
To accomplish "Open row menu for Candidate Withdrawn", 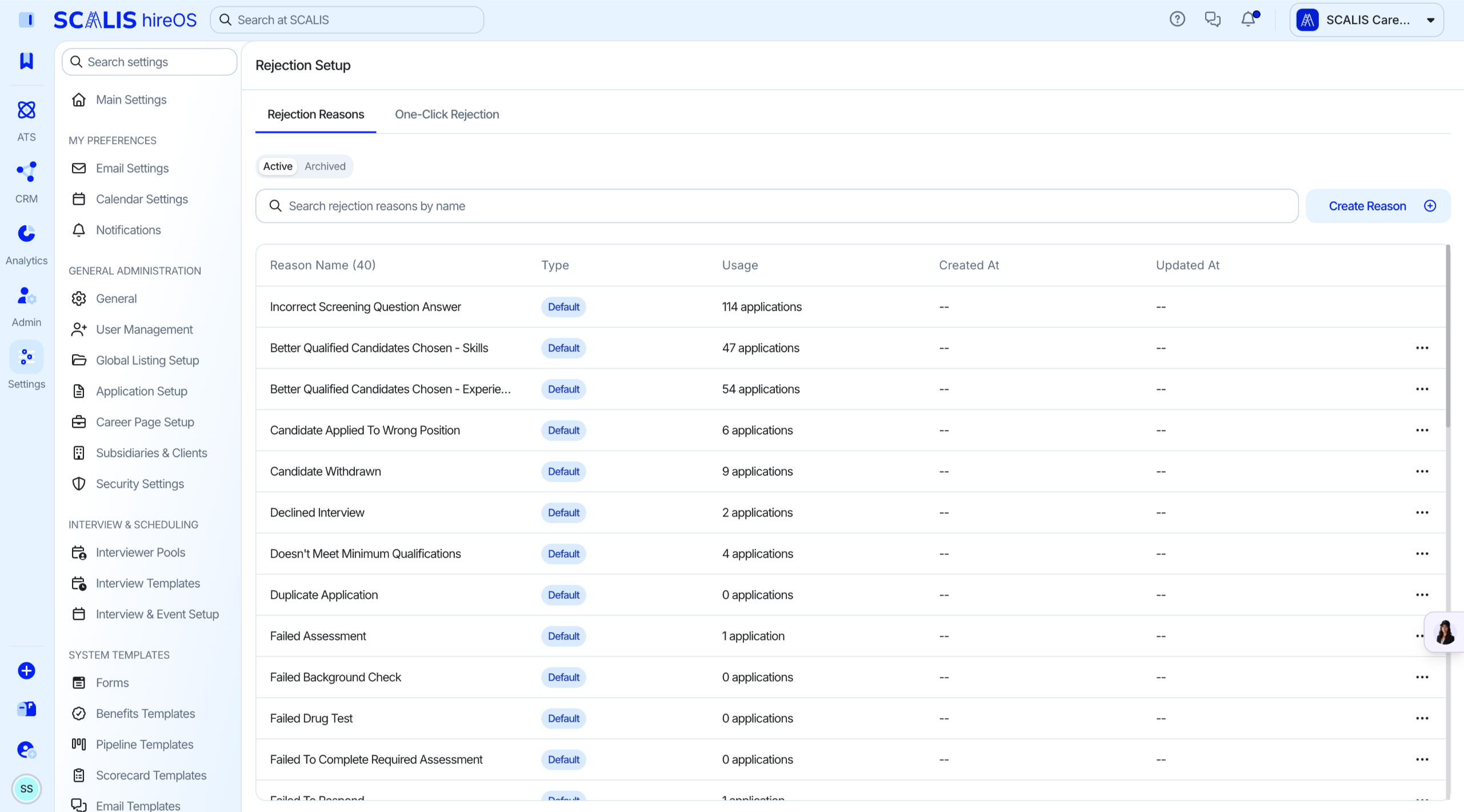I will 1422,471.
